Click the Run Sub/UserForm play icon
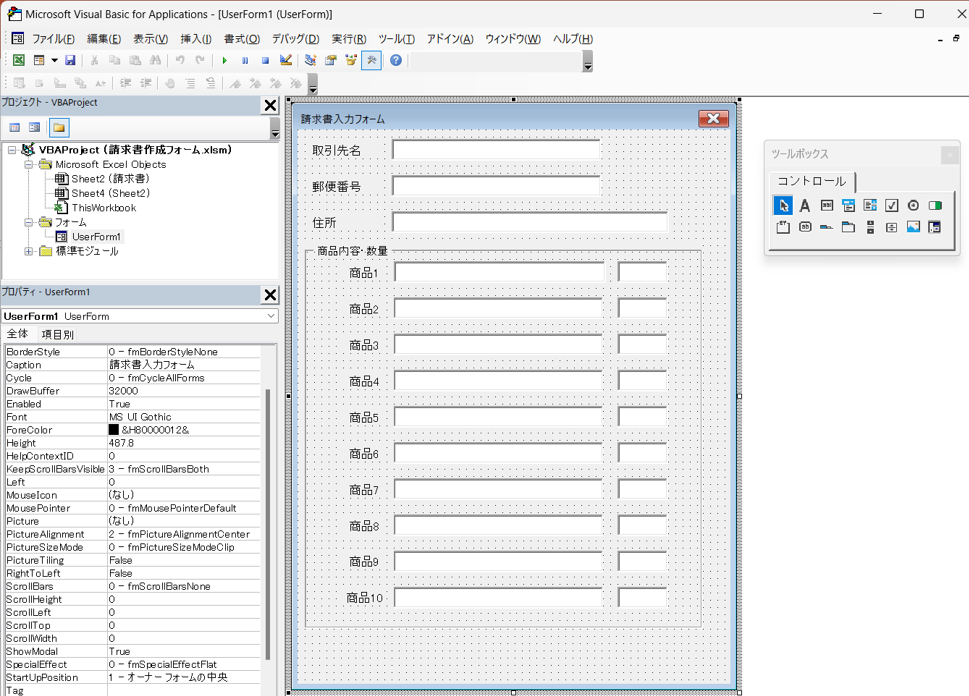969x696 pixels. tap(224, 61)
